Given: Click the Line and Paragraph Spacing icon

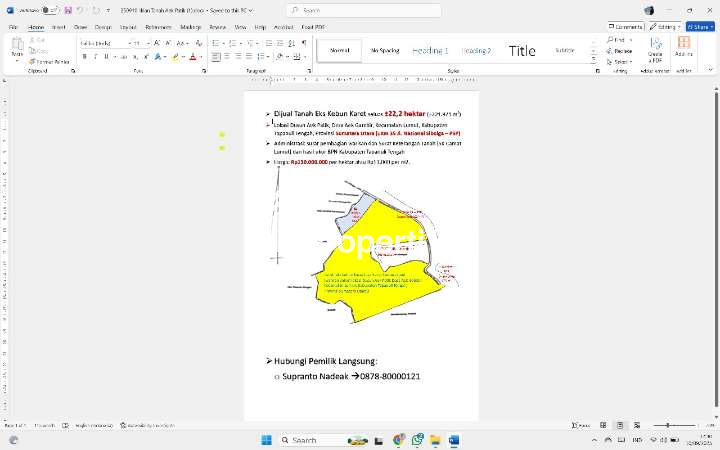Looking at the screenshot, I should 261,56.
